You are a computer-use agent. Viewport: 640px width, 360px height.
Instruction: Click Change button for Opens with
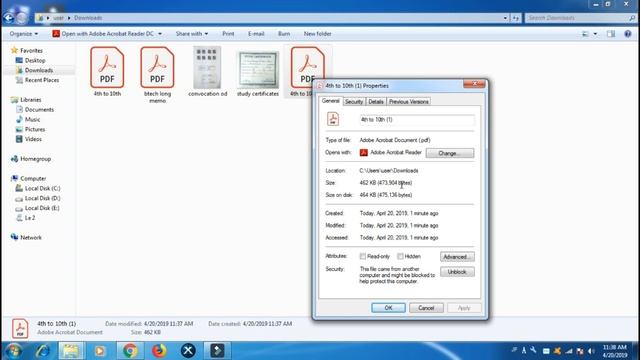pos(450,153)
